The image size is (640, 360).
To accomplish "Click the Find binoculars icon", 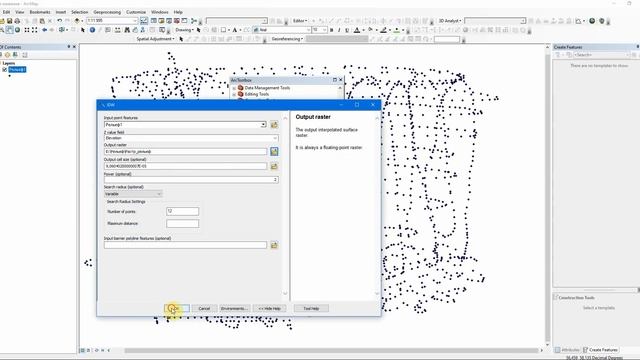I will 127,30.
